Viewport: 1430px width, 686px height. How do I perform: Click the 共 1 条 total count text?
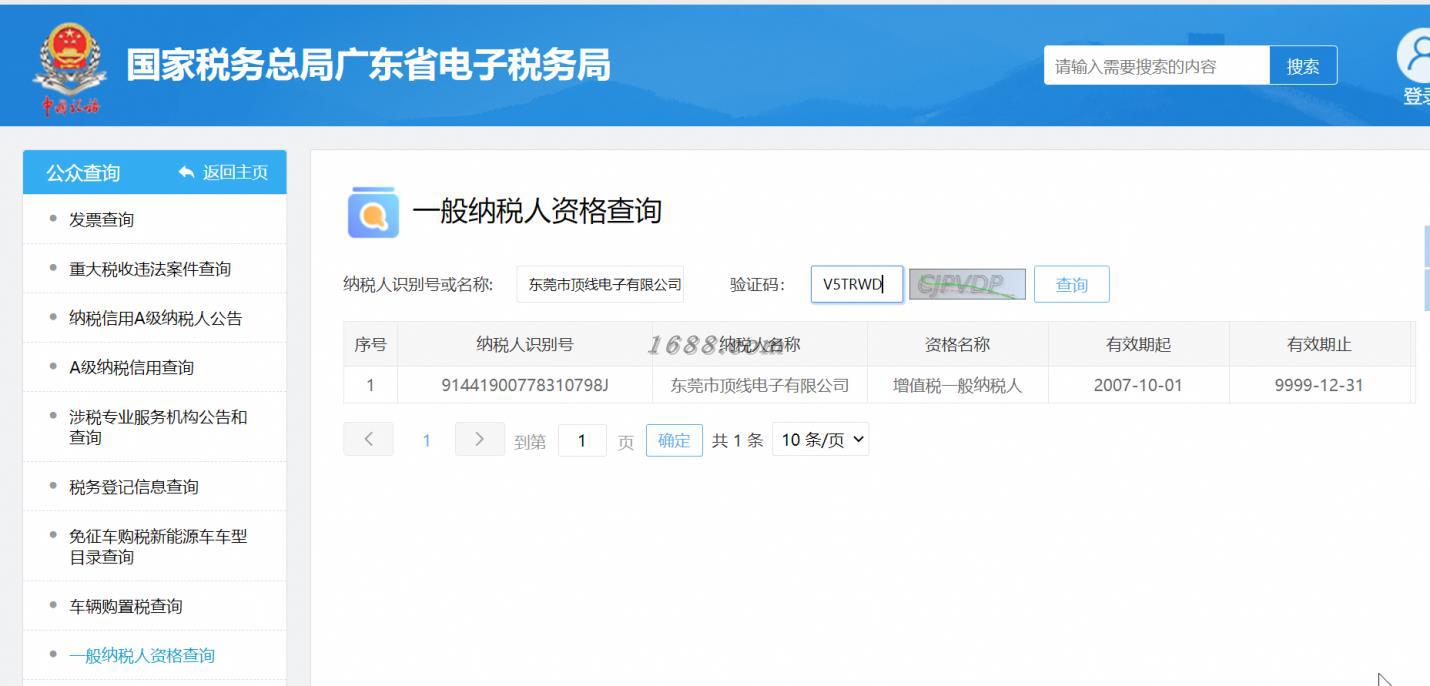[738, 440]
